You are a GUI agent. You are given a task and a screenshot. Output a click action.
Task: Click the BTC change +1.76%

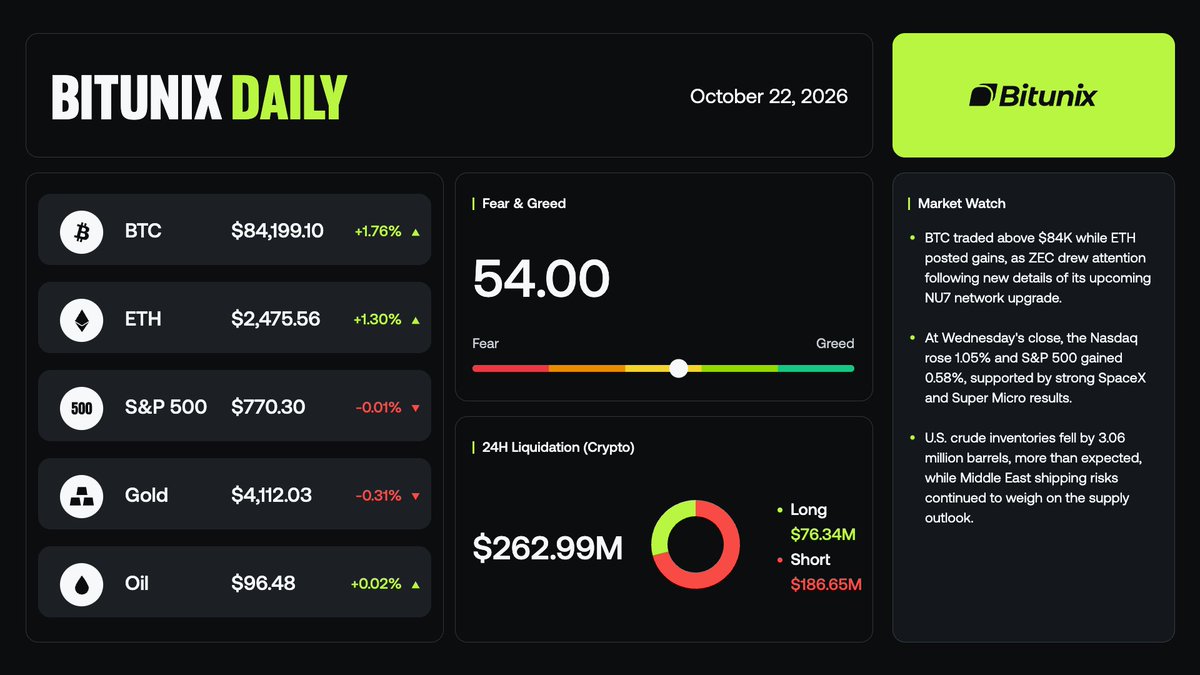point(377,231)
